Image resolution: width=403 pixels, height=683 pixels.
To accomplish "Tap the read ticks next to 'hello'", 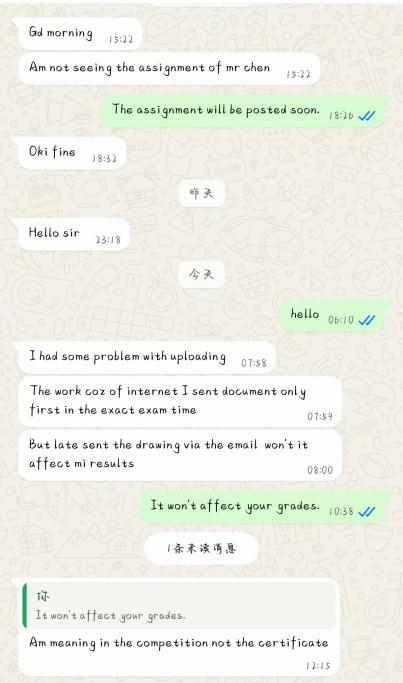I will click(x=366, y=320).
